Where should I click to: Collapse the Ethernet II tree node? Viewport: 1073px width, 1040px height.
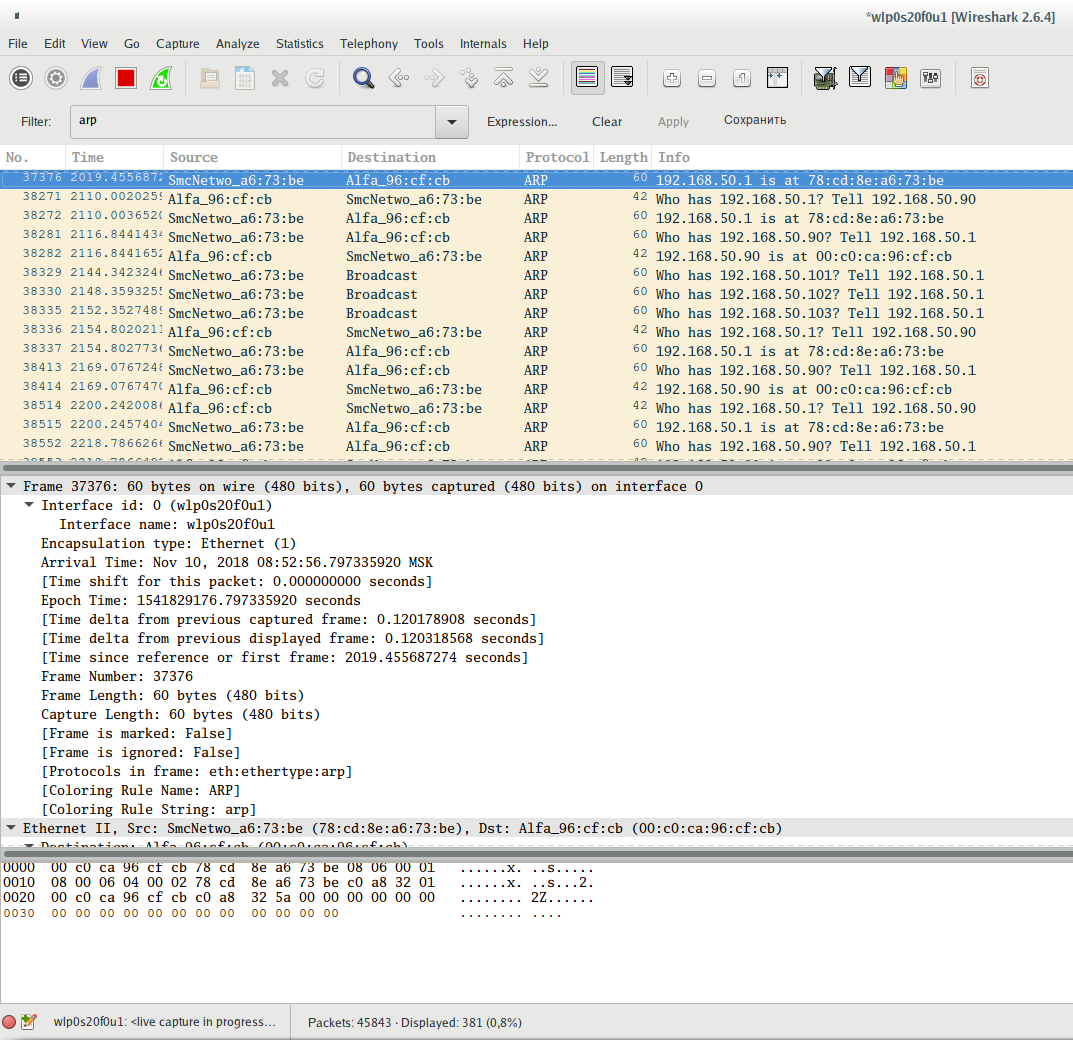(11, 828)
